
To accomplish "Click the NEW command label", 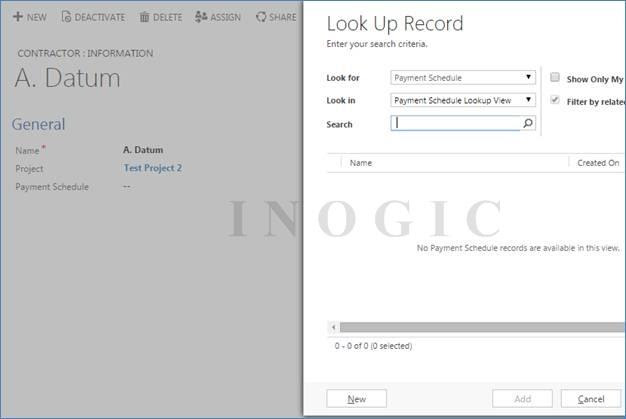I will pos(37,18).
